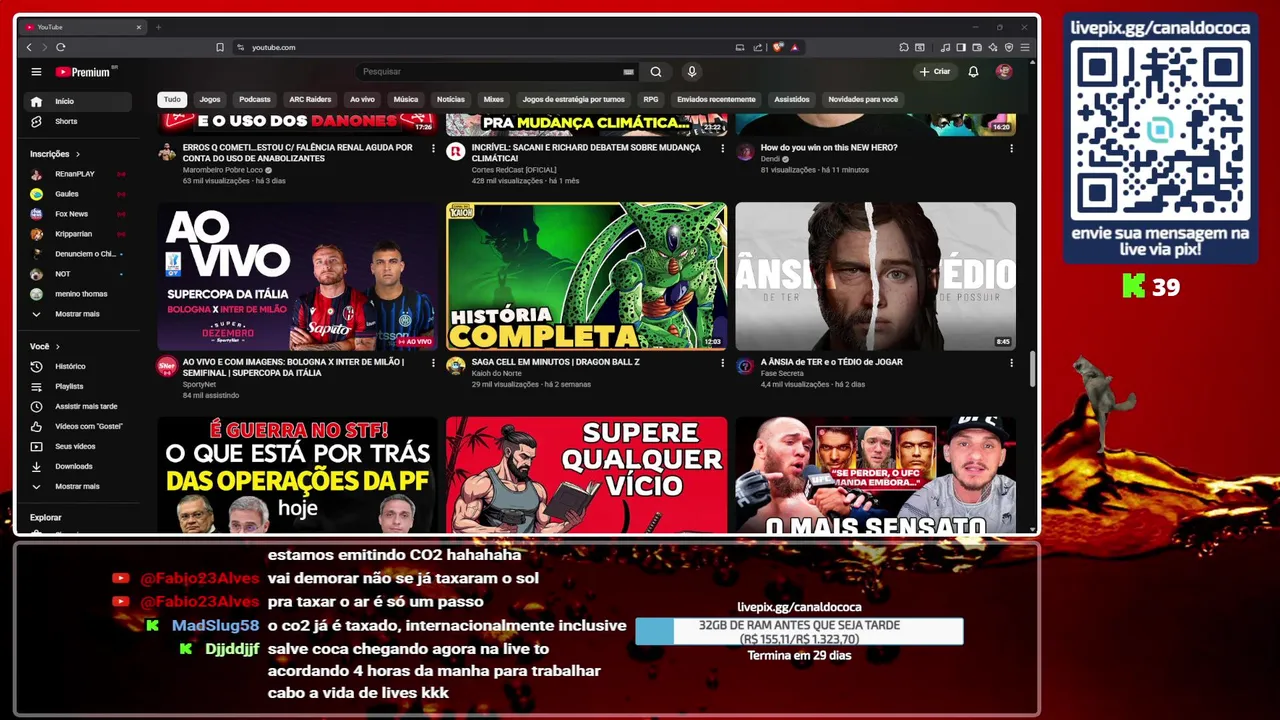The image size is (1280, 720).
Task: Select the Podcasts filter chip
Action: (255, 99)
